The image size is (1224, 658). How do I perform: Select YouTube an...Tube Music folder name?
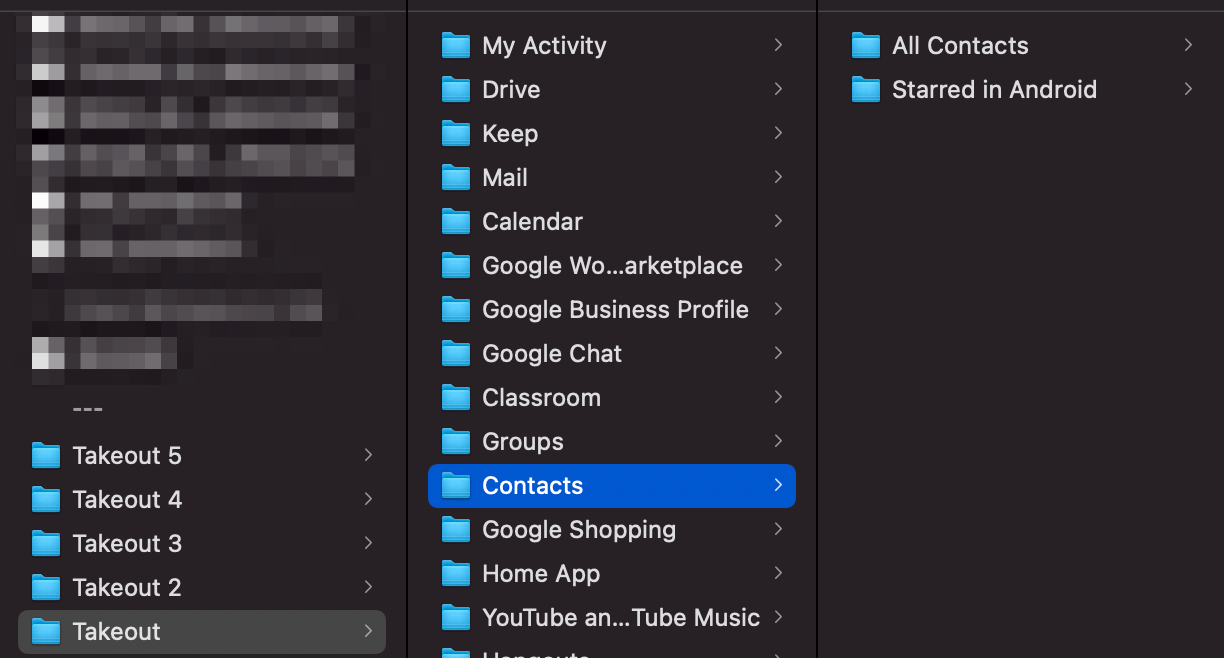click(x=621, y=618)
